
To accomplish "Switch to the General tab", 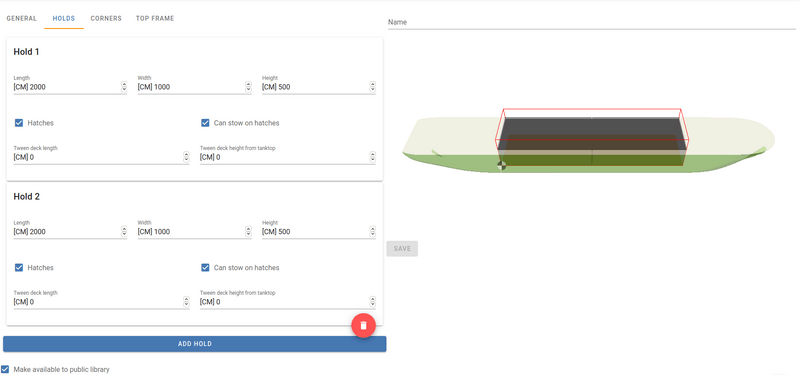I will [x=21, y=18].
